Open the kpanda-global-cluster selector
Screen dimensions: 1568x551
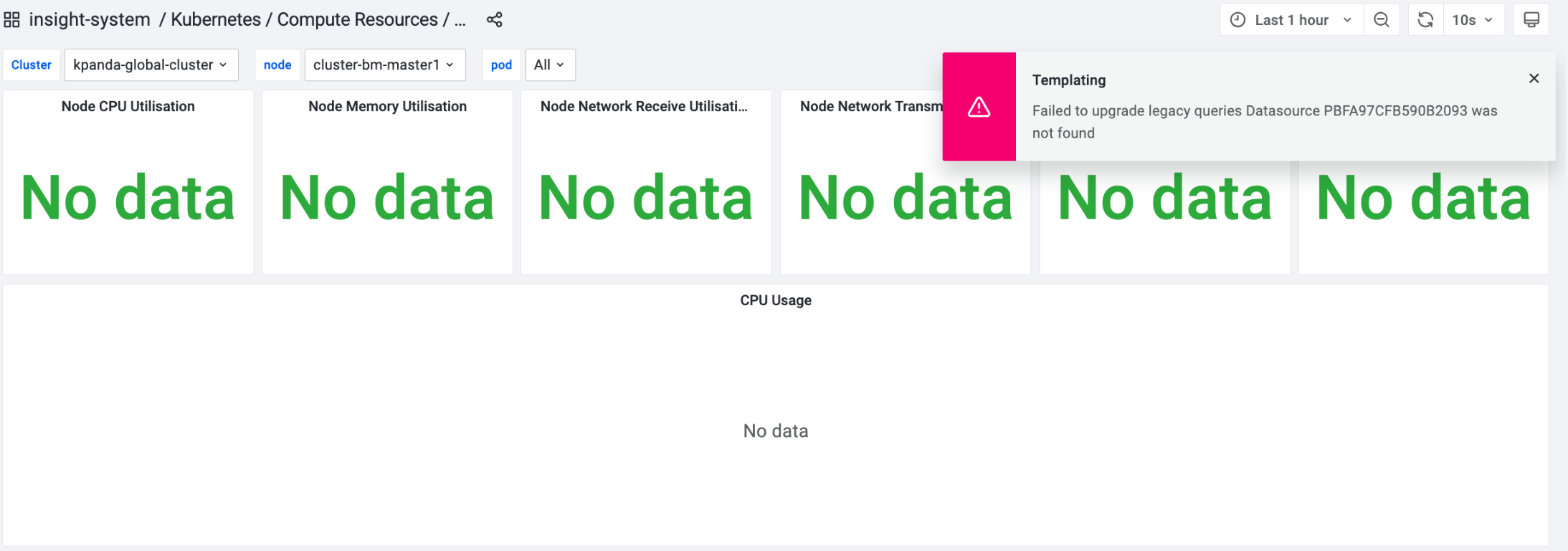151,64
